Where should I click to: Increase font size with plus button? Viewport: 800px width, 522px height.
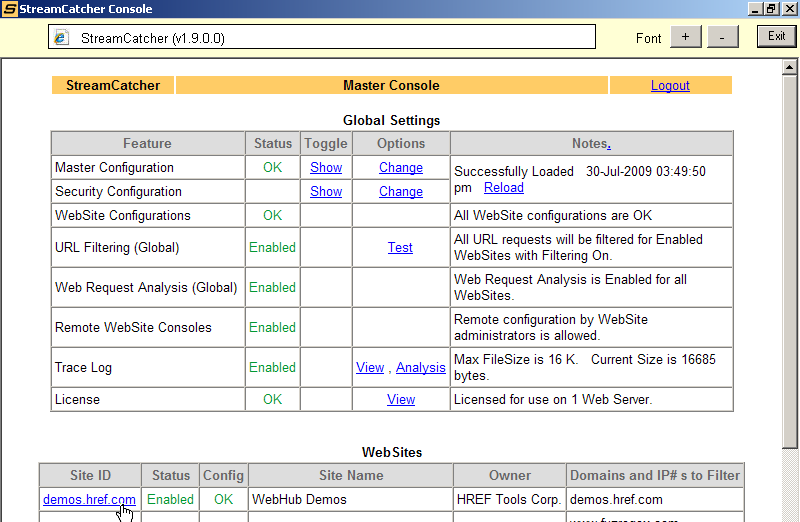pos(685,37)
